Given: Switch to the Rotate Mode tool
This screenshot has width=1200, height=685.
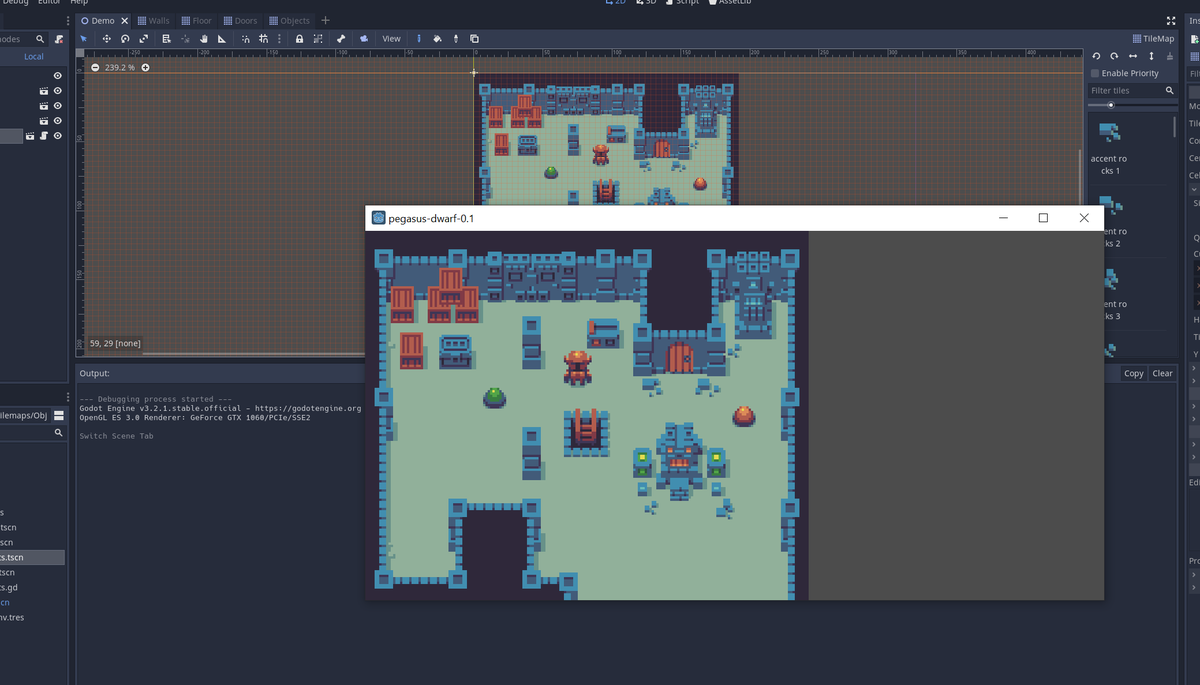Looking at the screenshot, I should point(125,39).
